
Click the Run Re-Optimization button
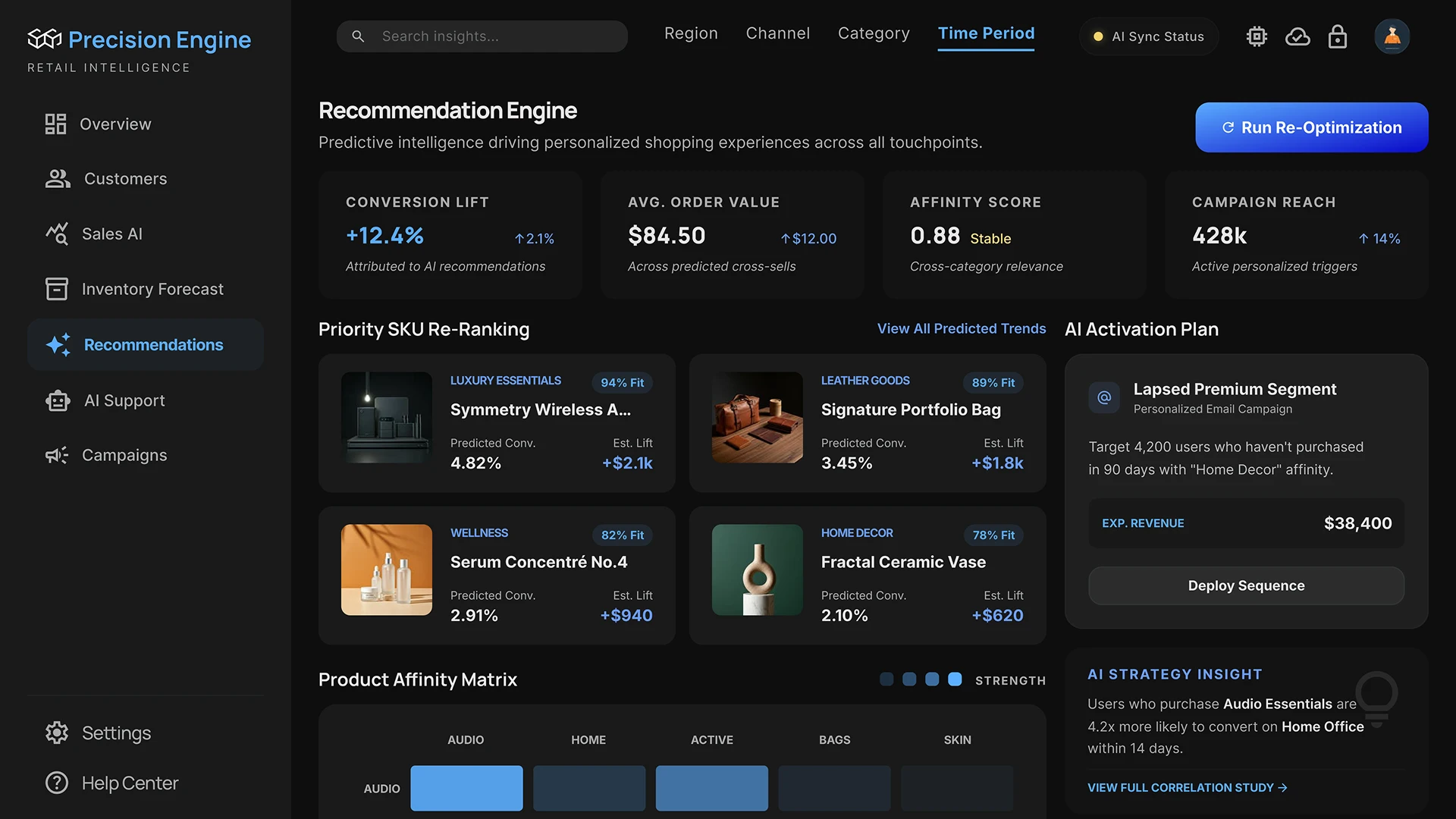(1310, 127)
